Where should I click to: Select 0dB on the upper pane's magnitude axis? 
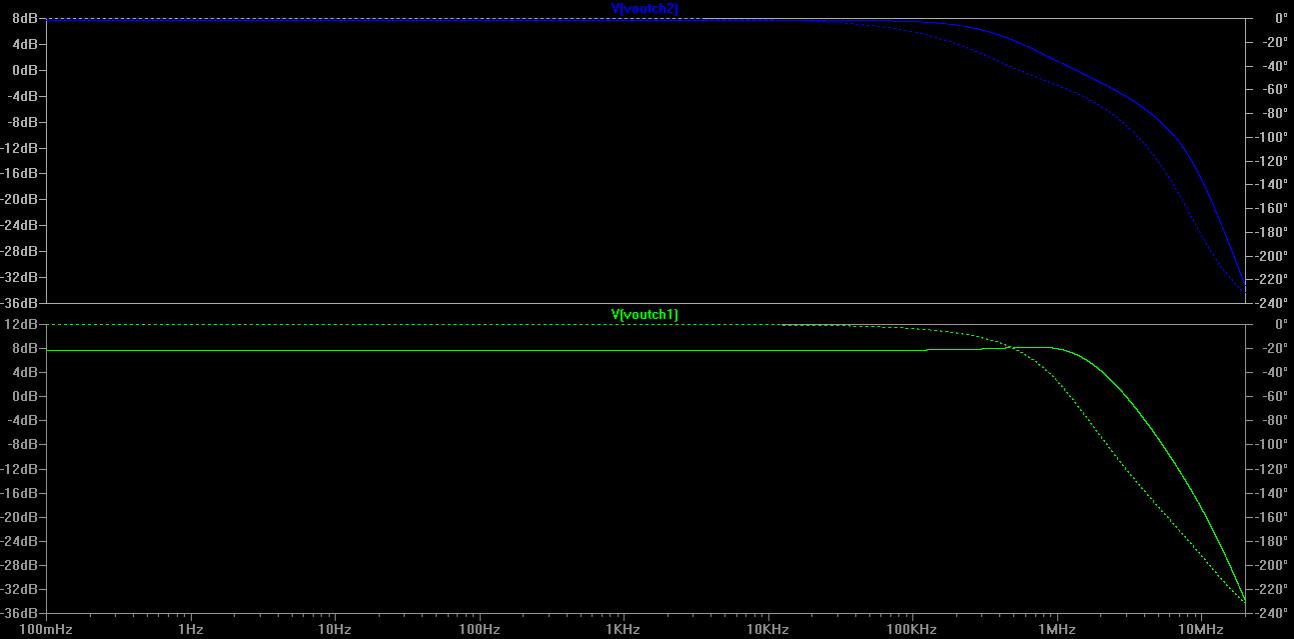(x=26, y=70)
